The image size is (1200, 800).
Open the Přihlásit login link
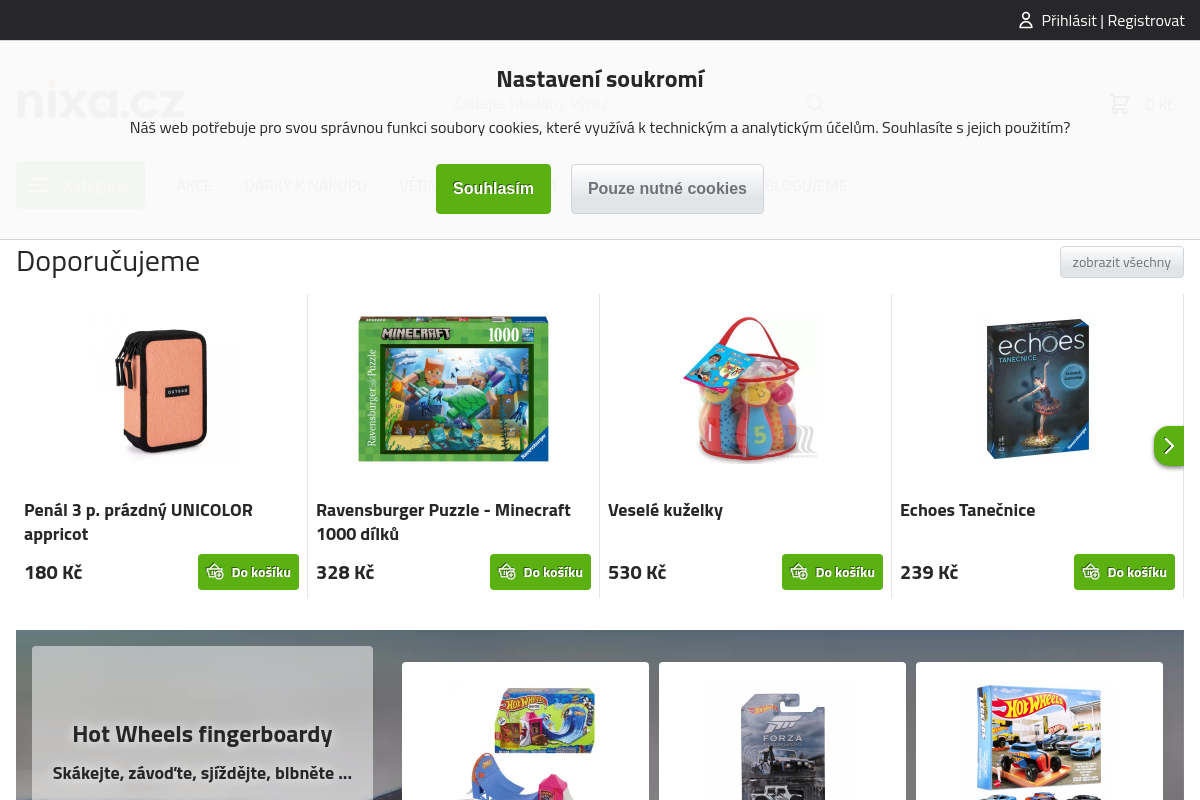pyautogui.click(x=1069, y=20)
